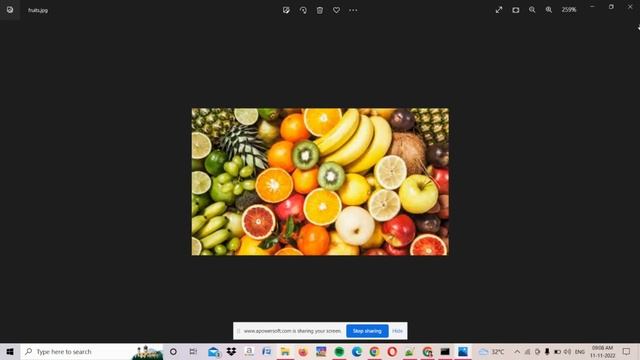640x360 pixels.
Task: Click the 259% zoom percentage
Action: 569,10
